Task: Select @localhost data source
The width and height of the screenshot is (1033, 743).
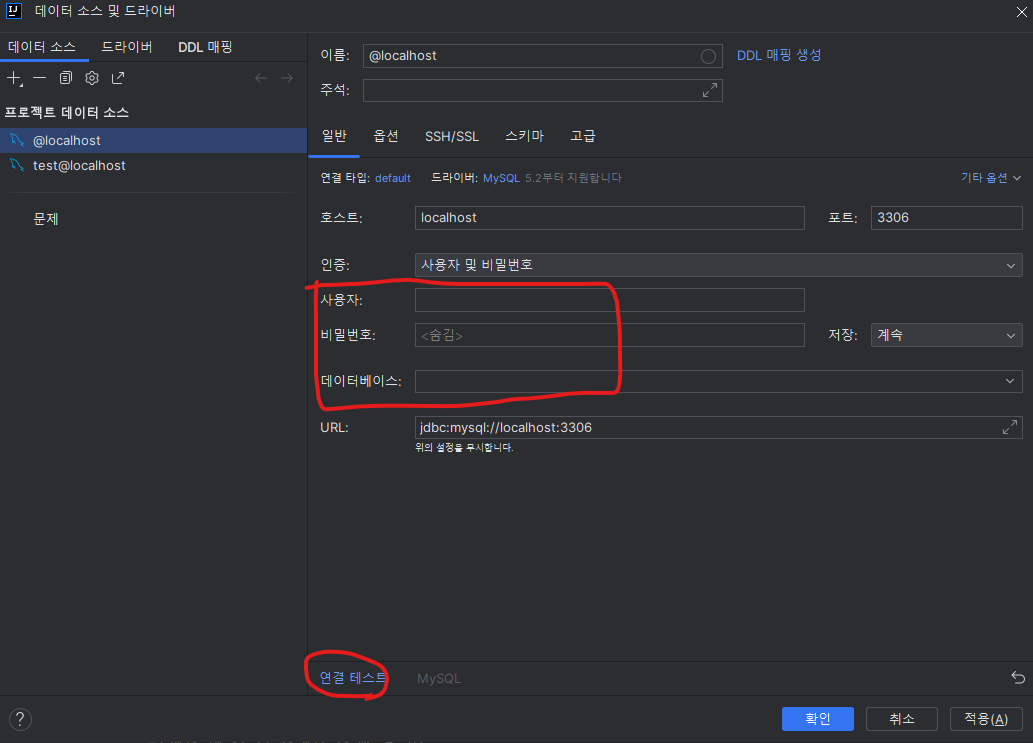Action: [x=154, y=140]
